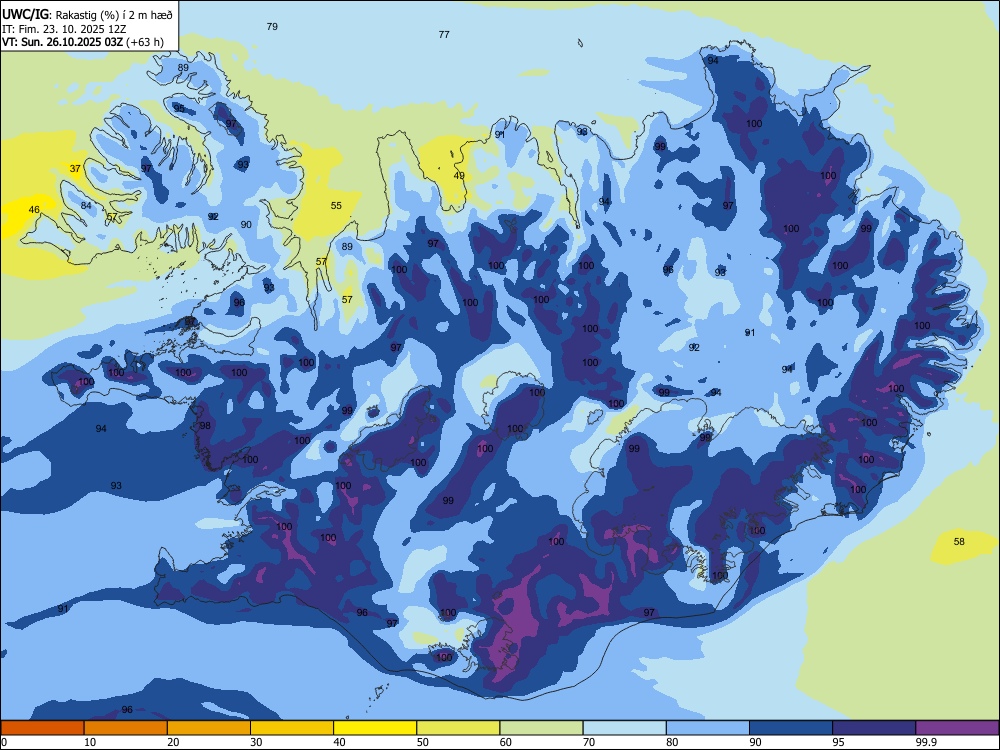Choose the light green 60–70 legend swatch

tap(541, 728)
